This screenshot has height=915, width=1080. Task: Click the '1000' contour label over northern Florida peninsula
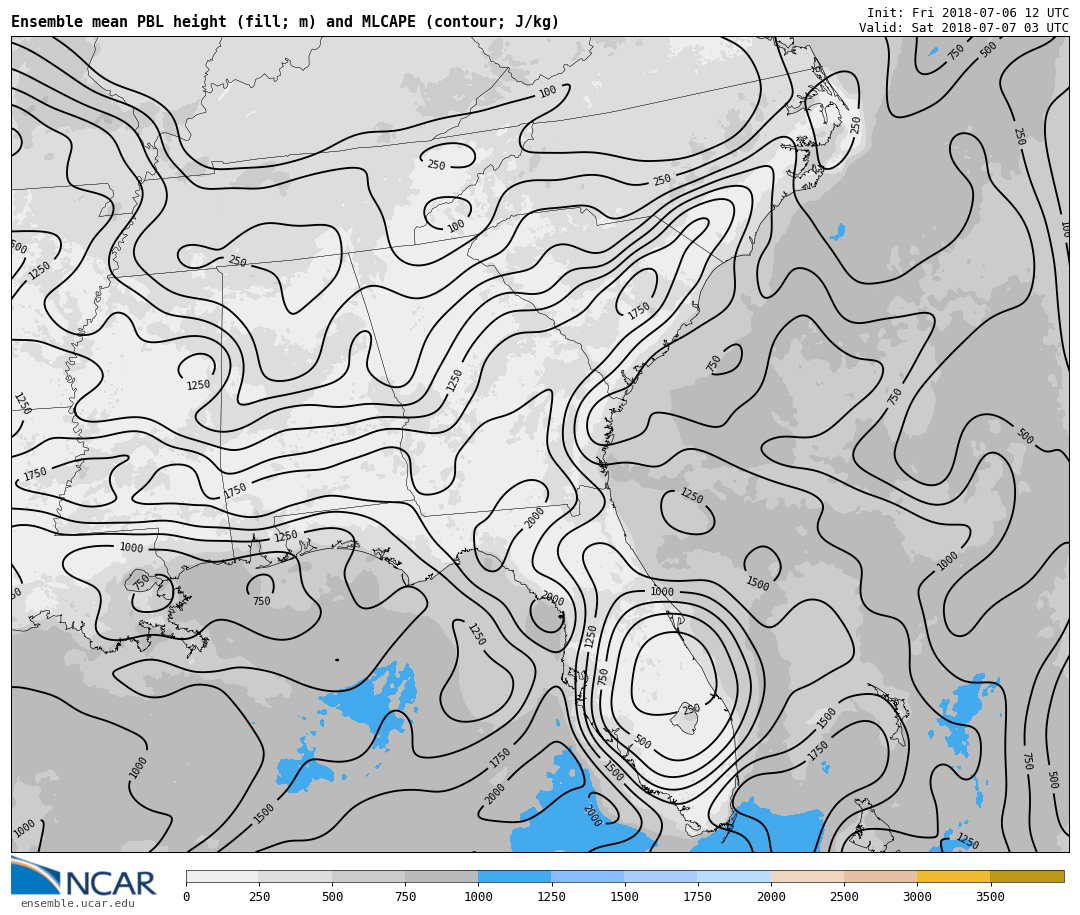point(662,592)
